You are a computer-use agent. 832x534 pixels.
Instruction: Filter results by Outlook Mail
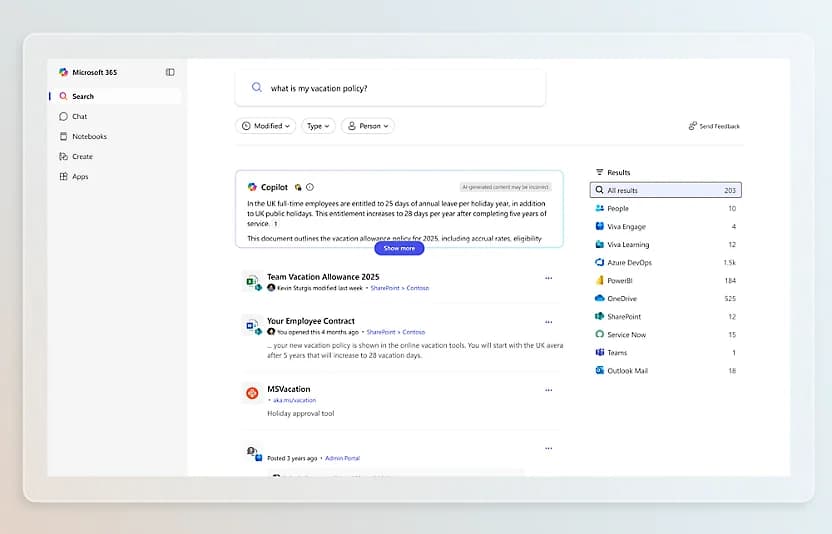coord(665,371)
